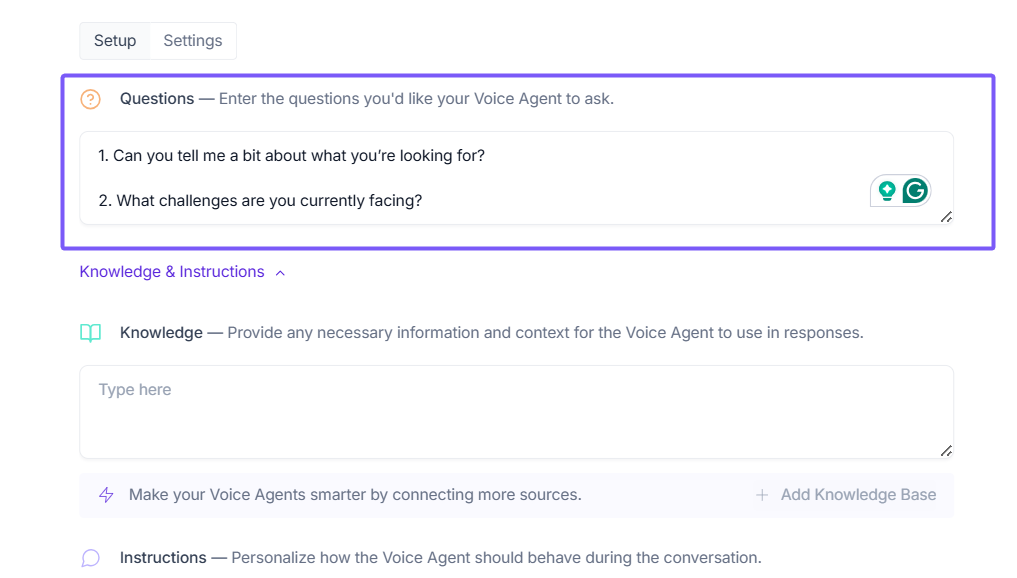This screenshot has width=1017, height=578.
Task: Click the orange Questions help icon
Action: coord(91,99)
